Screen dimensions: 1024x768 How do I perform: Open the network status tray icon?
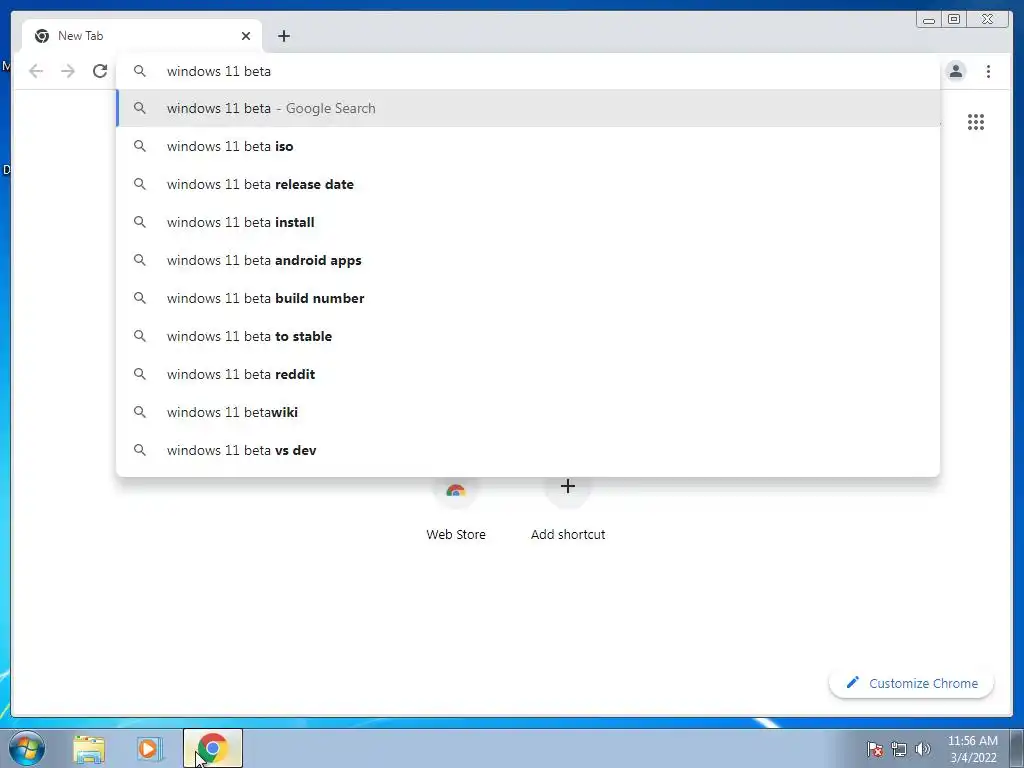(x=899, y=749)
